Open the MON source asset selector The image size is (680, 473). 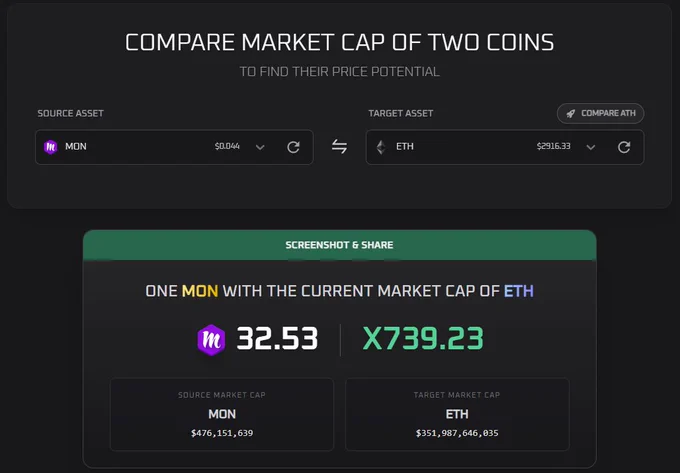pos(174,147)
